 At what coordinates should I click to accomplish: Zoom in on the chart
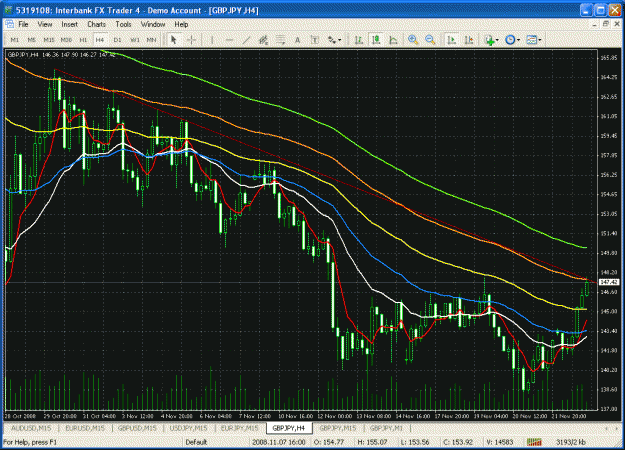413,40
